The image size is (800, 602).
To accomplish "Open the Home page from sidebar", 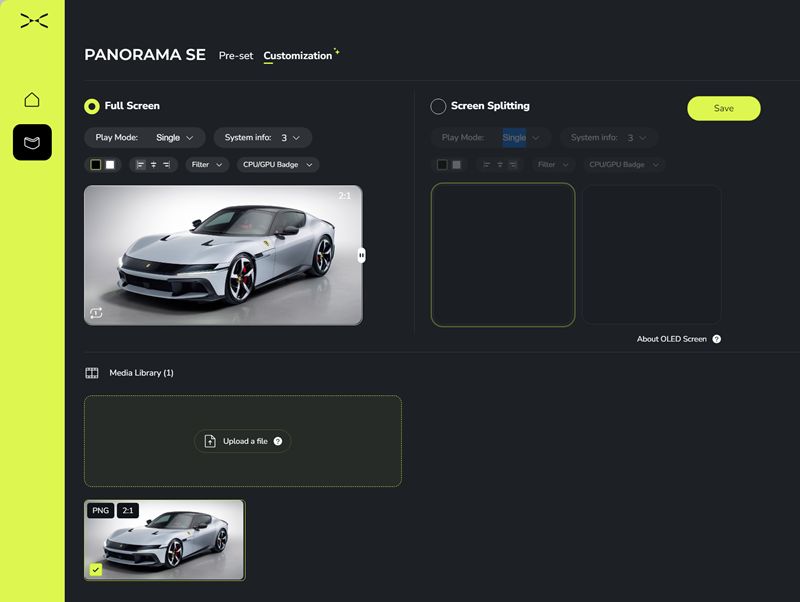I will (x=32, y=100).
